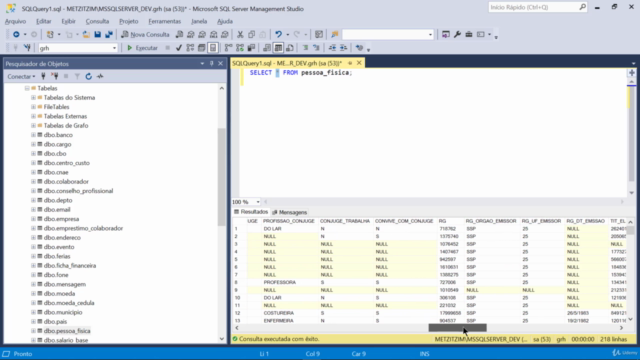Show estimated execution plan icon
640x360 pixels.
click(190, 48)
